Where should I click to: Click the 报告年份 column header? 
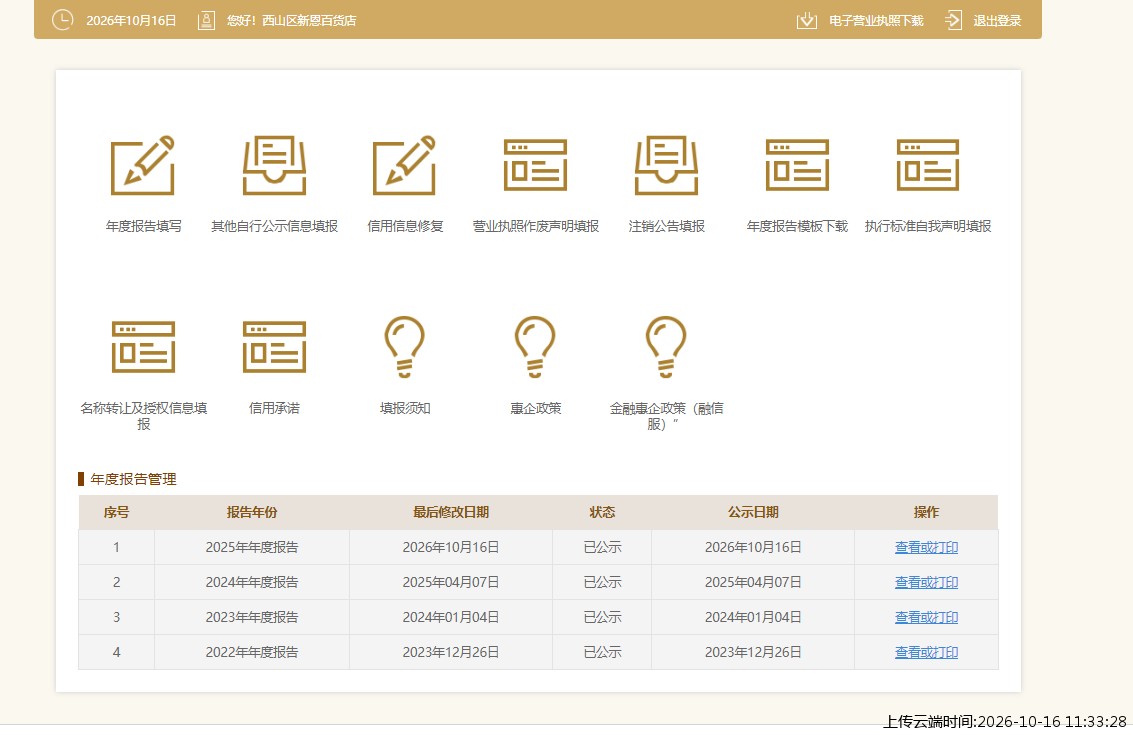pyautogui.click(x=251, y=512)
